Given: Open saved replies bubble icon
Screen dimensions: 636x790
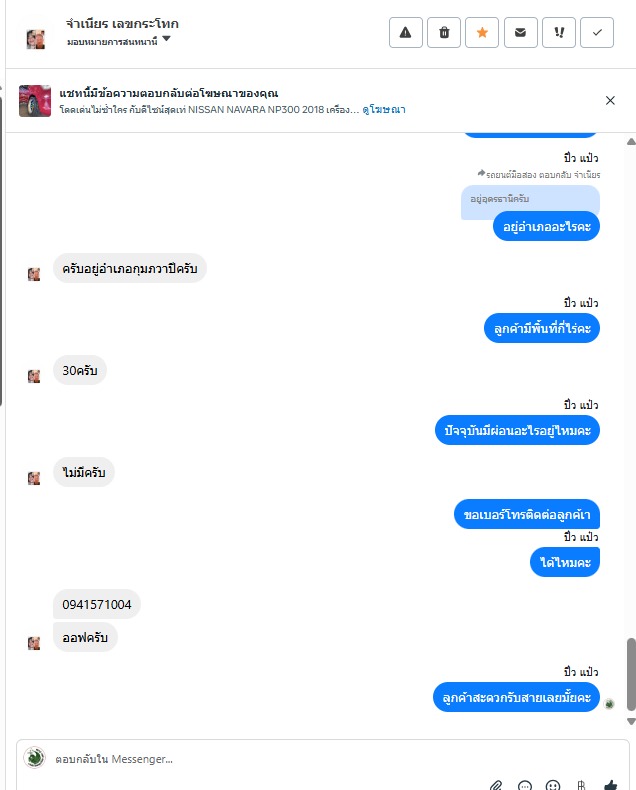Looking at the screenshot, I should click(x=525, y=786).
